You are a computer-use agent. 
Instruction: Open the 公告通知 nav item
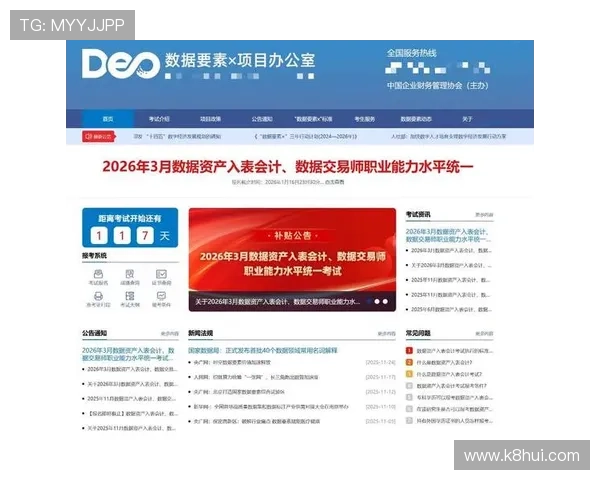(x=262, y=119)
